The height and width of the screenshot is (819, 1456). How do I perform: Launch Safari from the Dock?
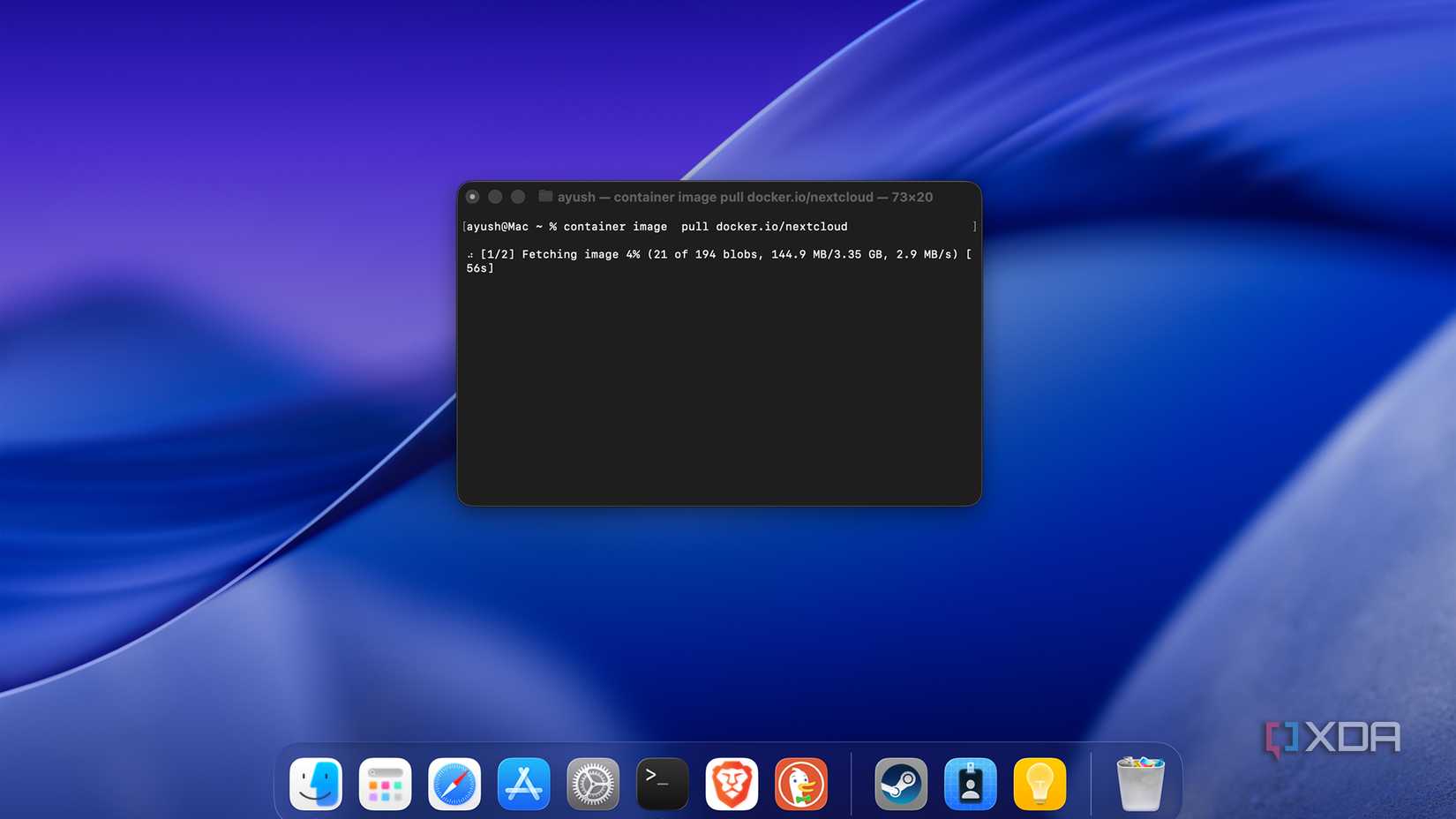(454, 783)
